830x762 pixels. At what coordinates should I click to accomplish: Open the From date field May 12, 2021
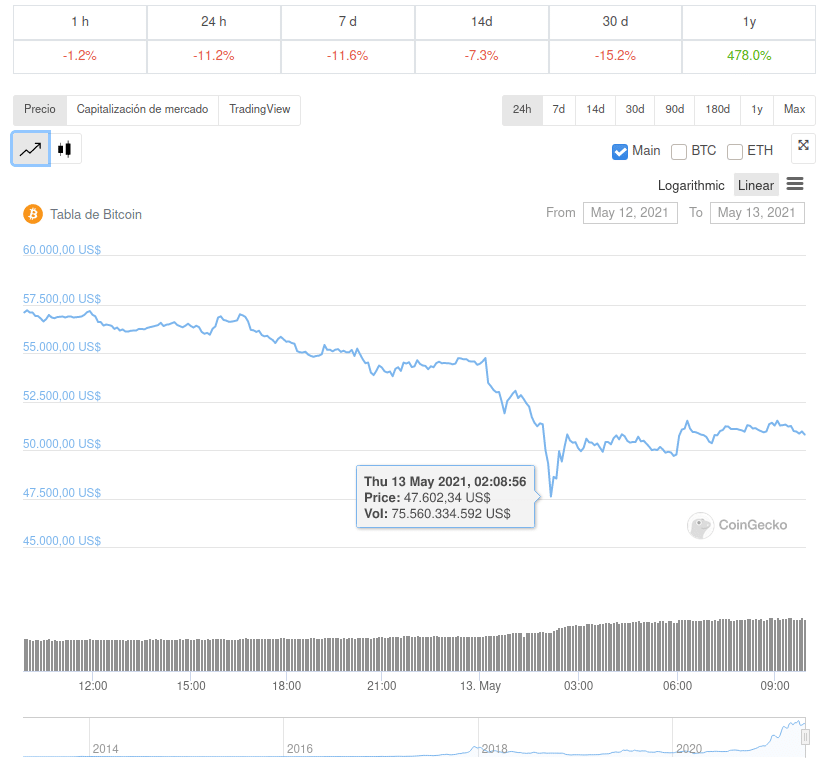pyautogui.click(x=629, y=212)
